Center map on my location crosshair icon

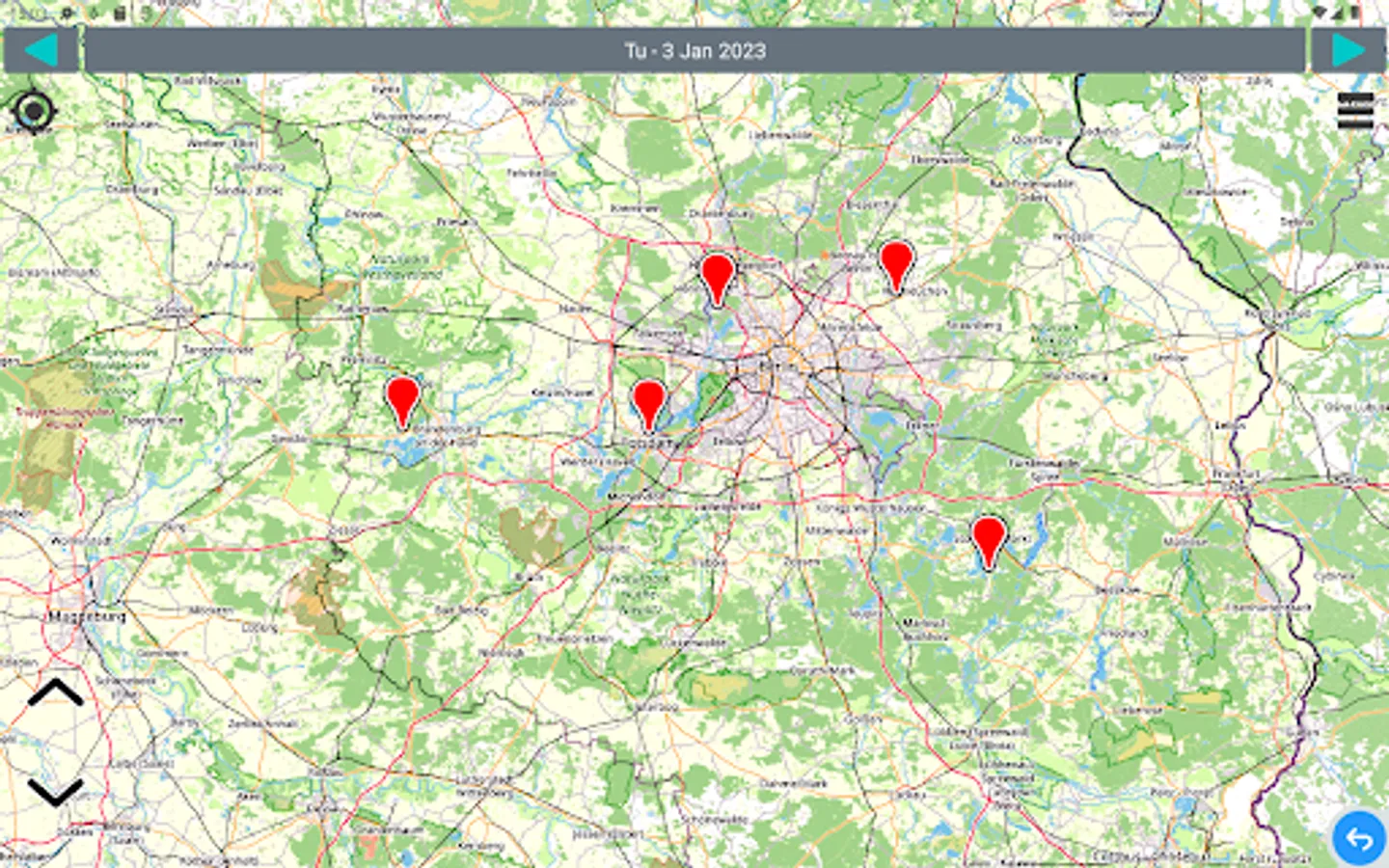pos(34,112)
